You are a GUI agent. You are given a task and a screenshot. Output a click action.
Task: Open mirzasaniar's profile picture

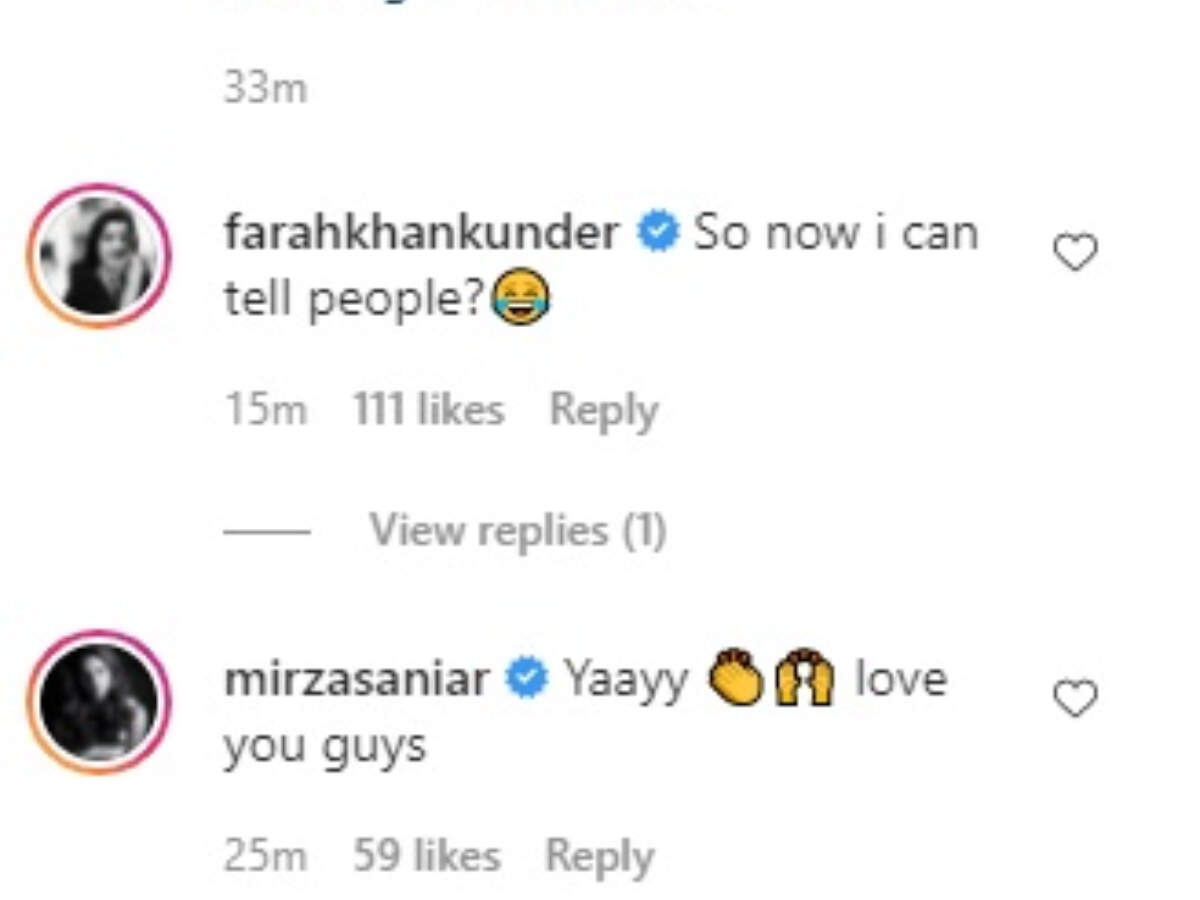coord(98,703)
